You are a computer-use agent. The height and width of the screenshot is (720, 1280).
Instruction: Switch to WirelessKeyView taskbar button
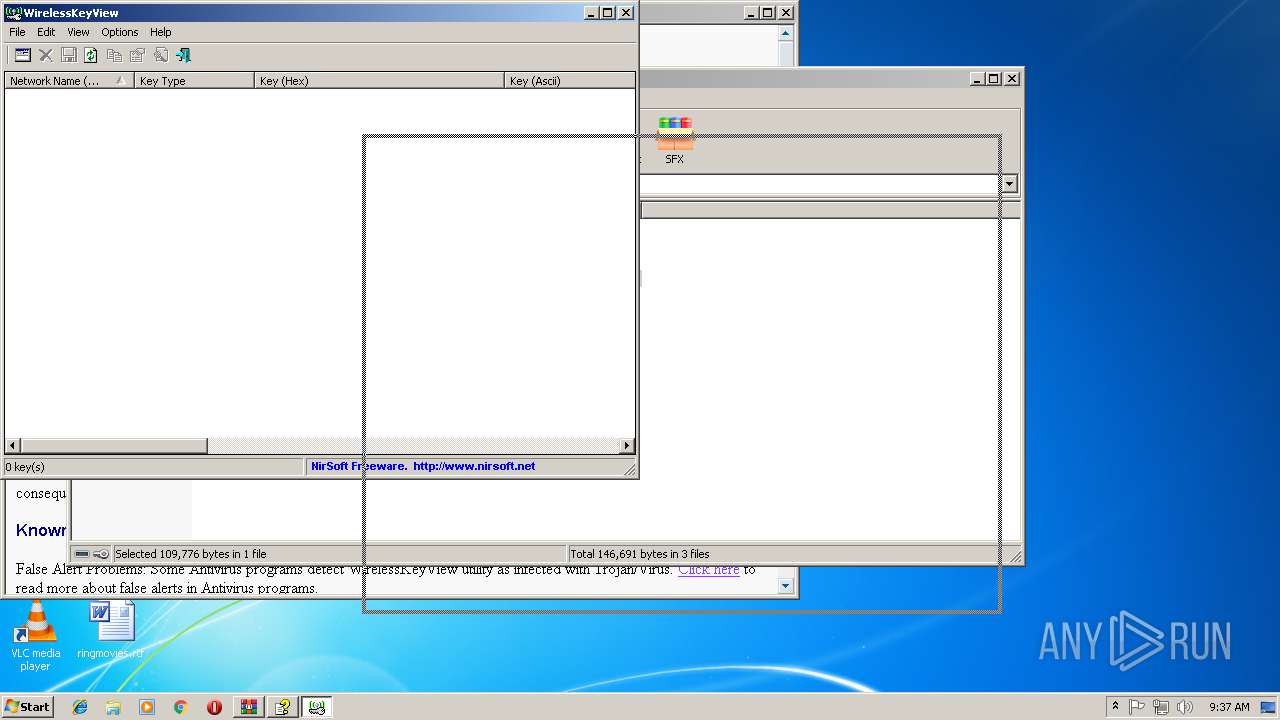[x=317, y=707]
